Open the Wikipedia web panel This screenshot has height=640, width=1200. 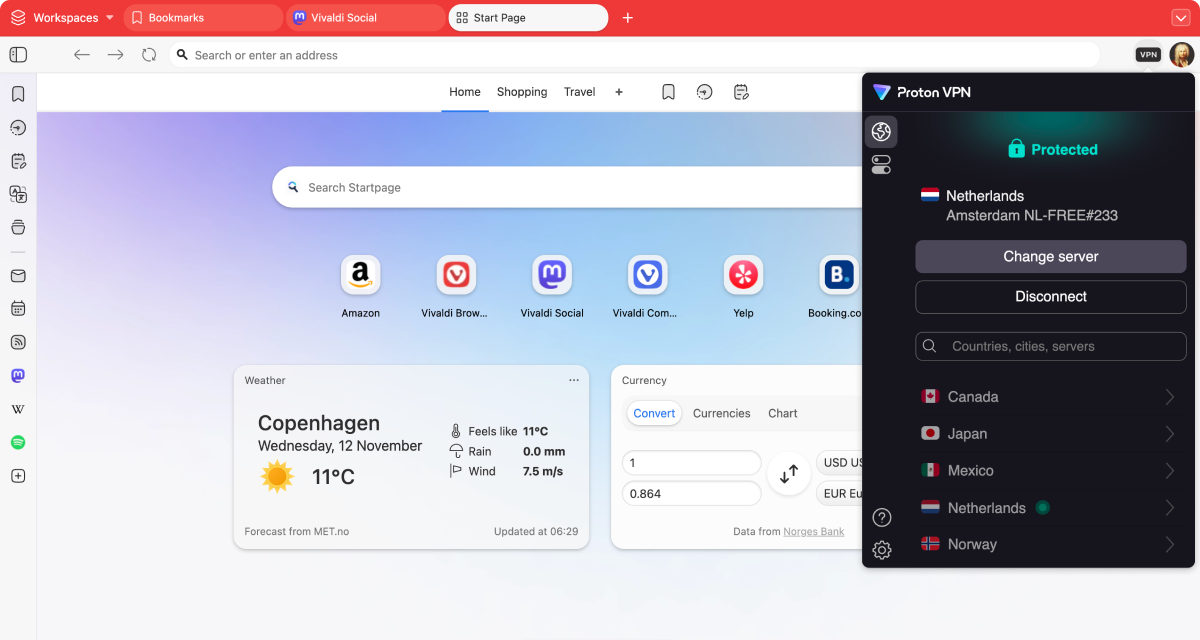(x=18, y=408)
